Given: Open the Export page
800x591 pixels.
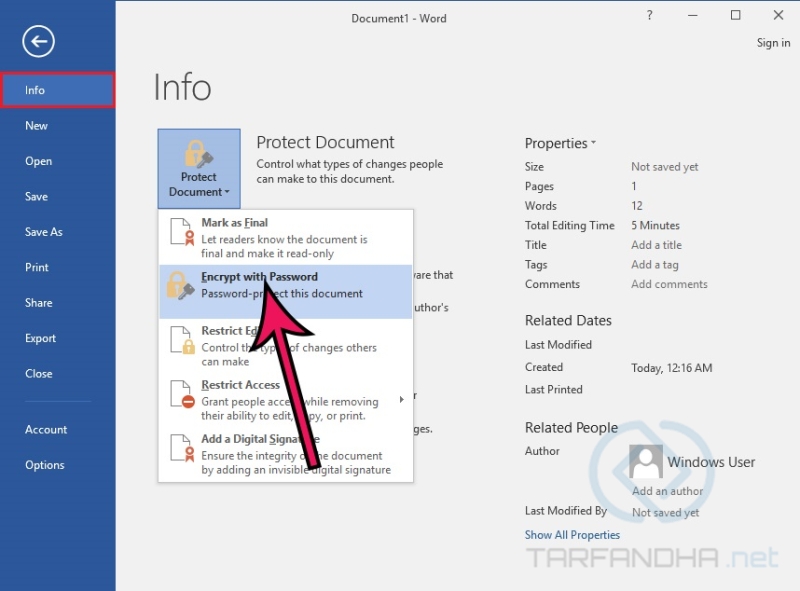Looking at the screenshot, I should coord(58,338).
